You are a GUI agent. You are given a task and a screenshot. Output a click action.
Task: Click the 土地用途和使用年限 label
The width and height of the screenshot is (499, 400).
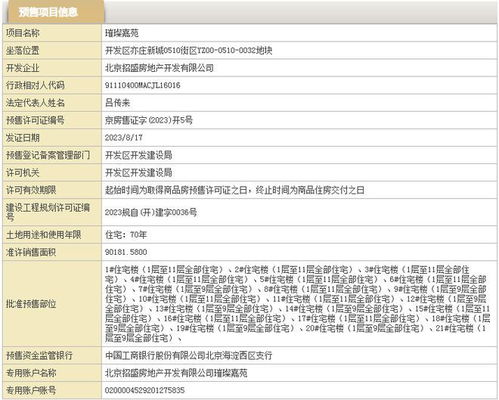pyautogui.click(x=43, y=235)
